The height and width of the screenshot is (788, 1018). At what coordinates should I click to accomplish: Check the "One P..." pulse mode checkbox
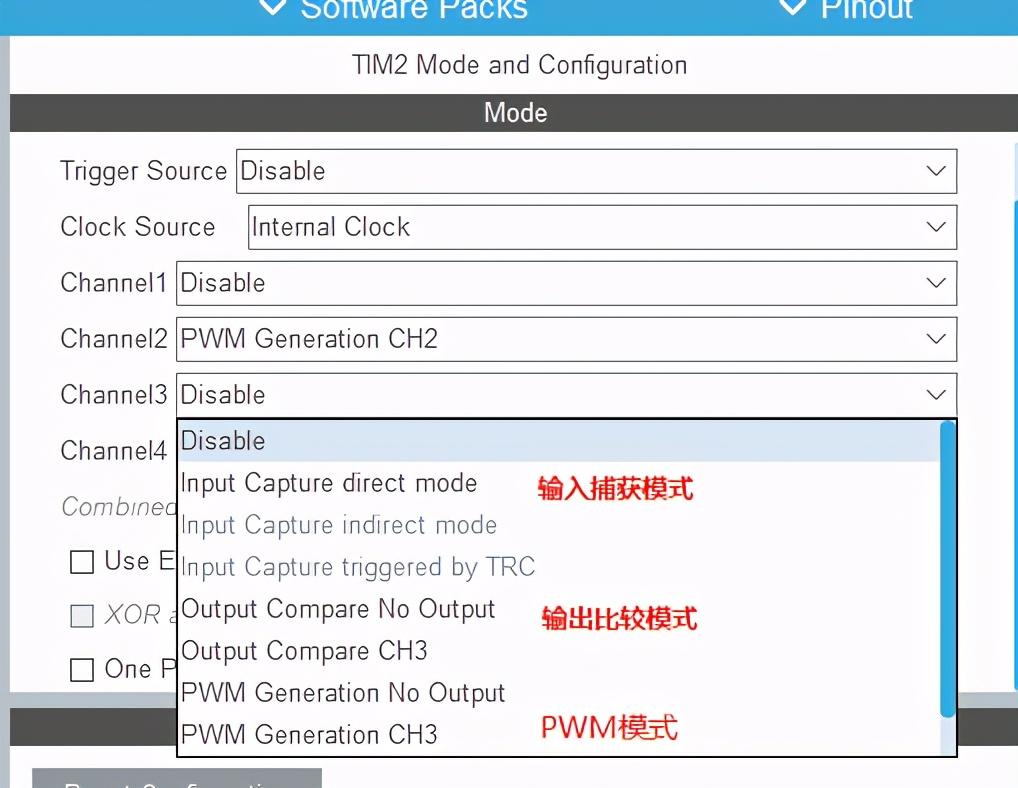81,669
